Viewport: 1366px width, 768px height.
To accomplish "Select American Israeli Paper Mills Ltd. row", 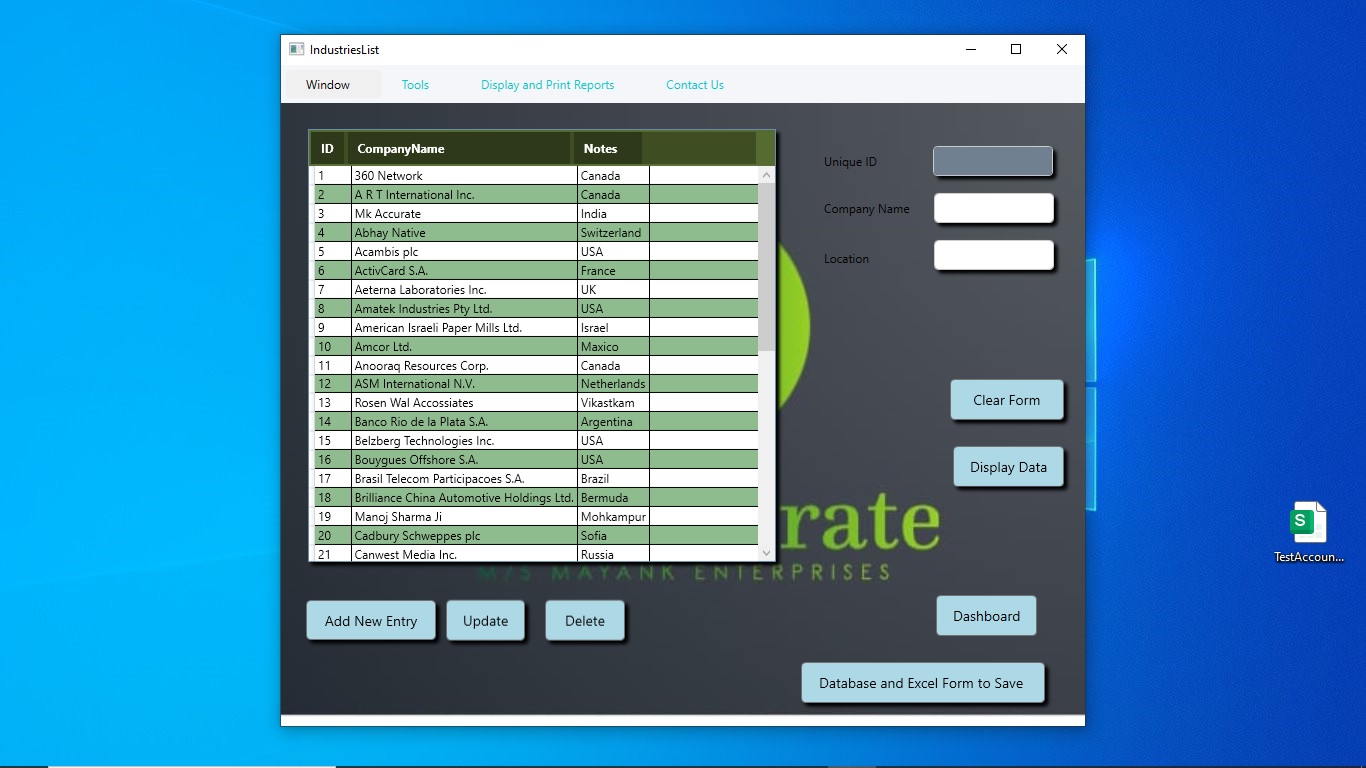I will [x=536, y=328].
